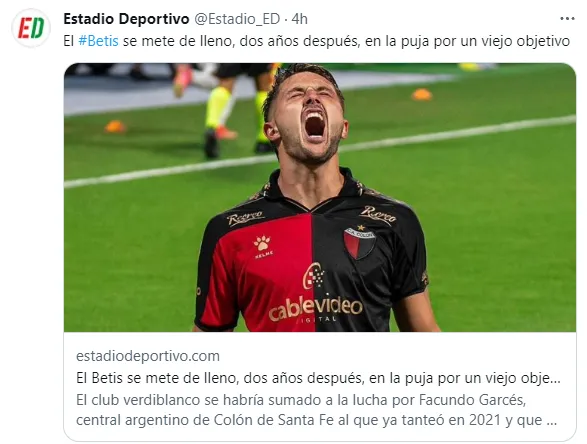The width and height of the screenshot is (587, 444).
Task: Click the Rapro logo on the black shoulder
Action: point(377,215)
